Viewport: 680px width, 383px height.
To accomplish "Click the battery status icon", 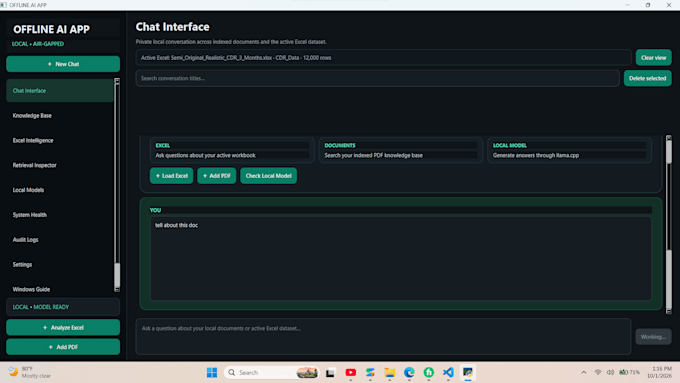I will click(x=629, y=372).
